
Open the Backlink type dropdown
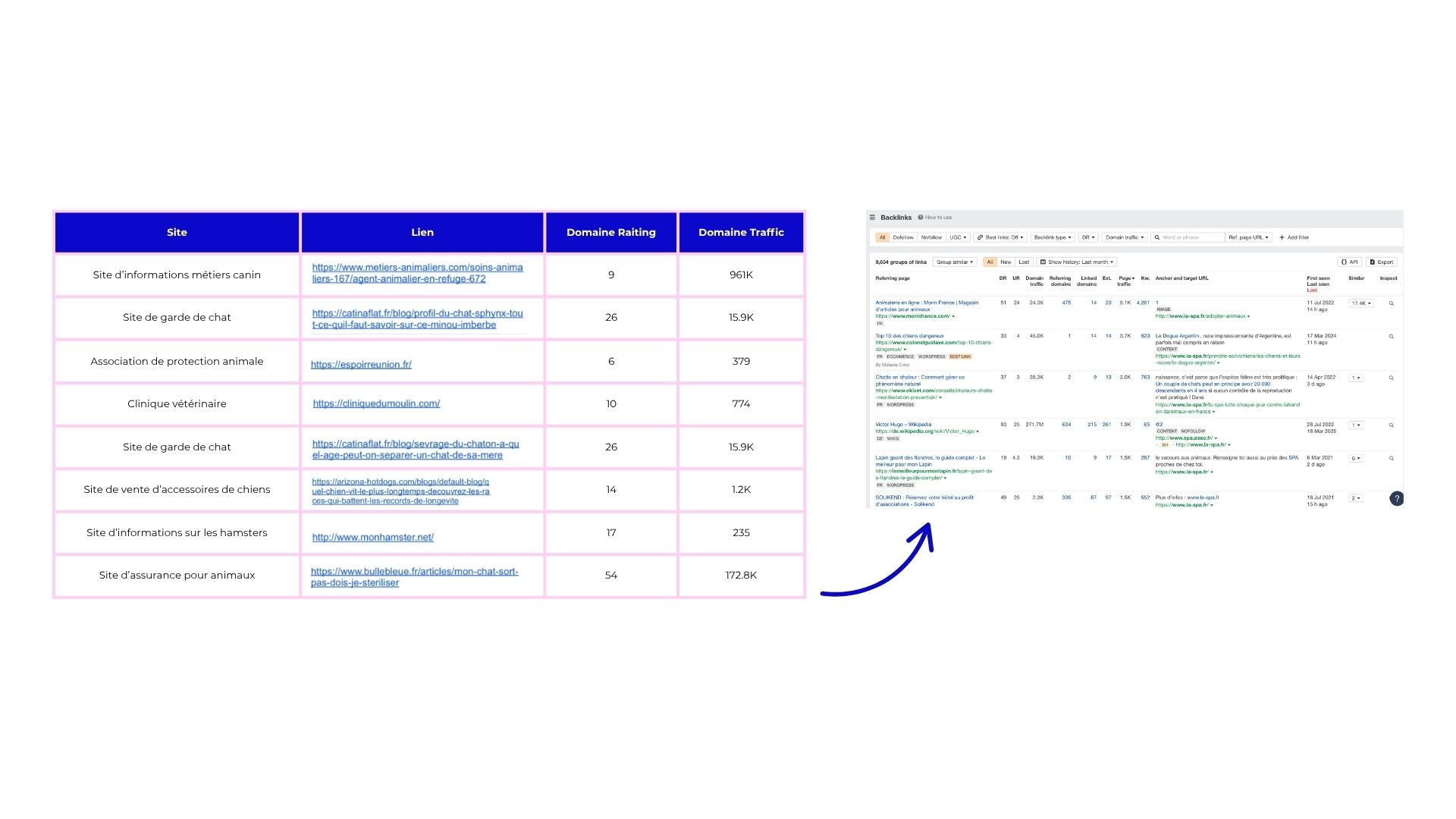pos(1053,237)
